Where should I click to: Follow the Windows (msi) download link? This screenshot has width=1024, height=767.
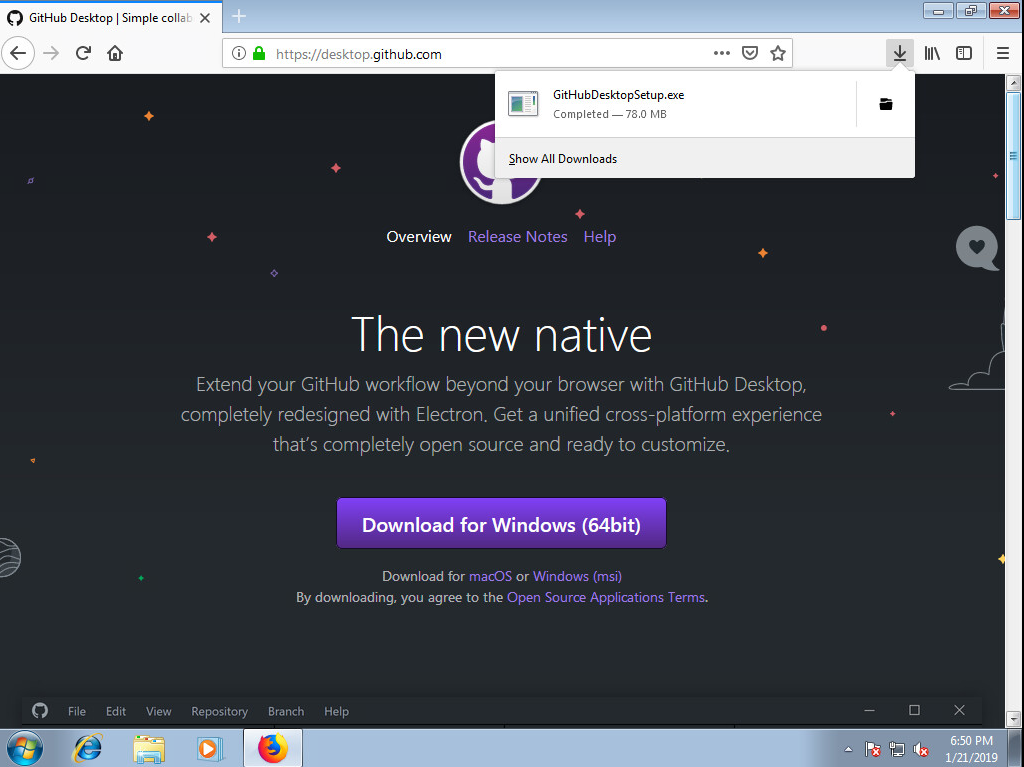(577, 576)
